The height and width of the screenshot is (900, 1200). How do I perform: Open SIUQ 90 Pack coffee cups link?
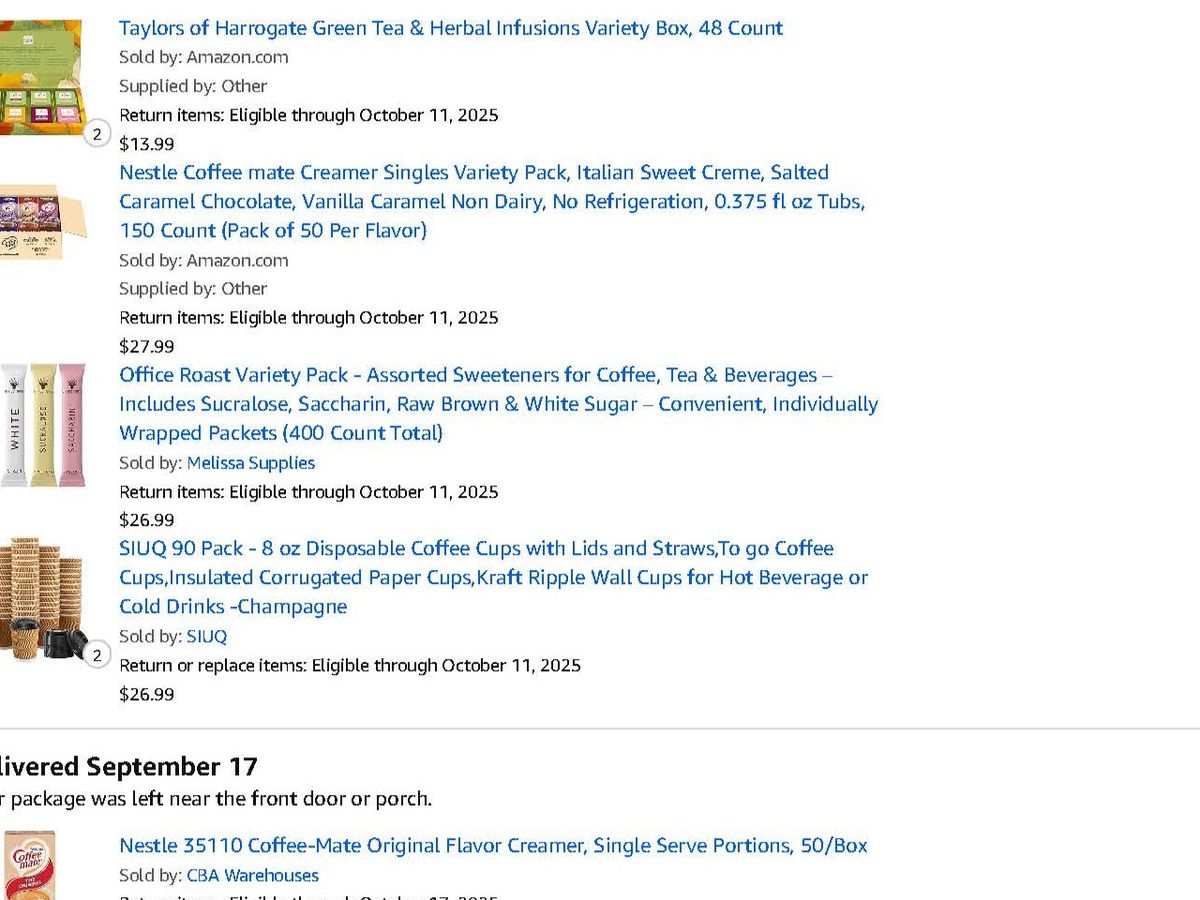click(x=493, y=577)
